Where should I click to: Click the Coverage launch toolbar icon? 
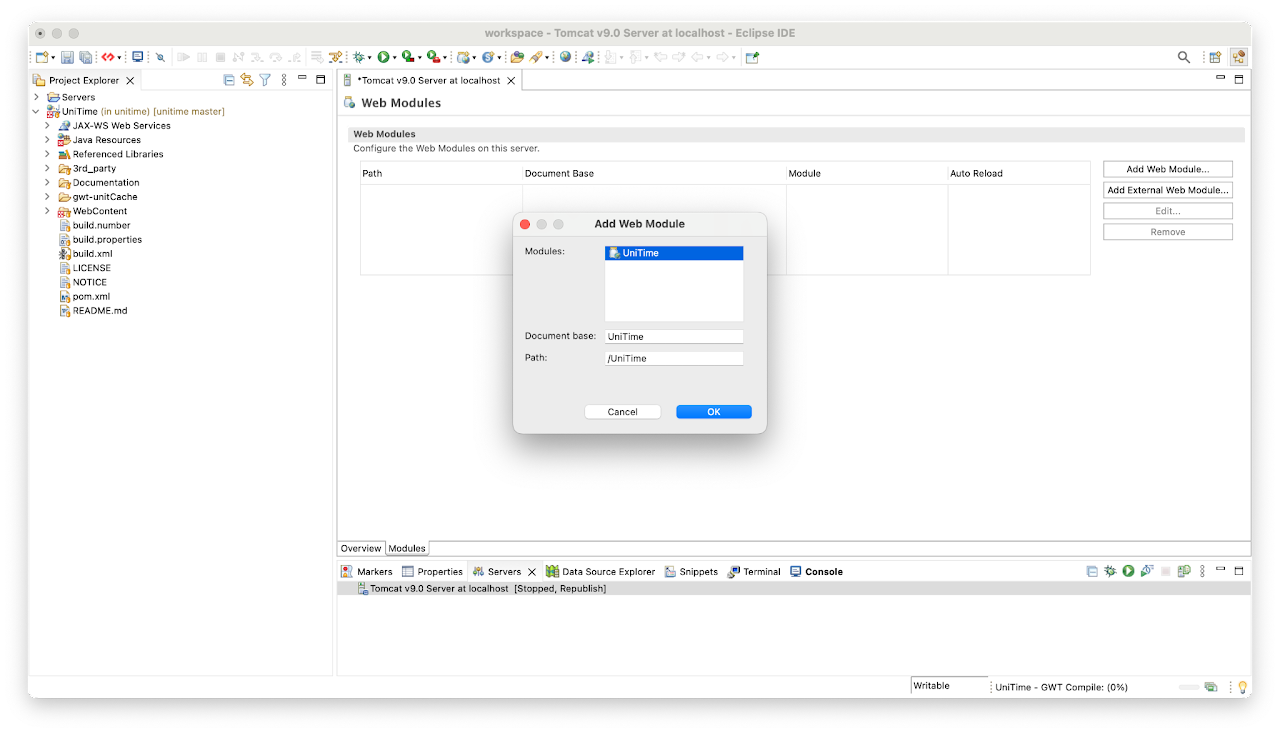[407, 58]
